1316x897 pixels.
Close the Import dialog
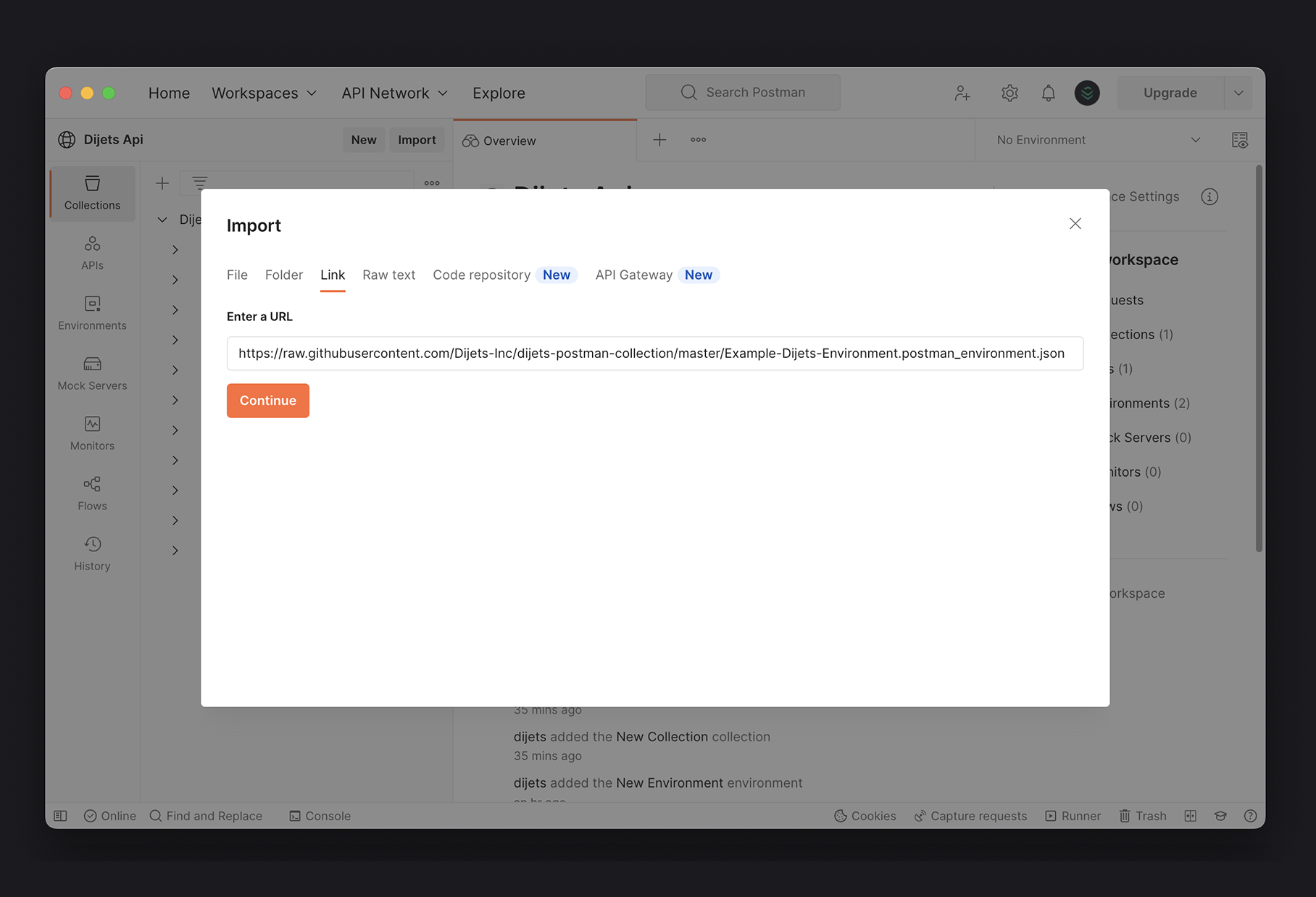point(1075,224)
